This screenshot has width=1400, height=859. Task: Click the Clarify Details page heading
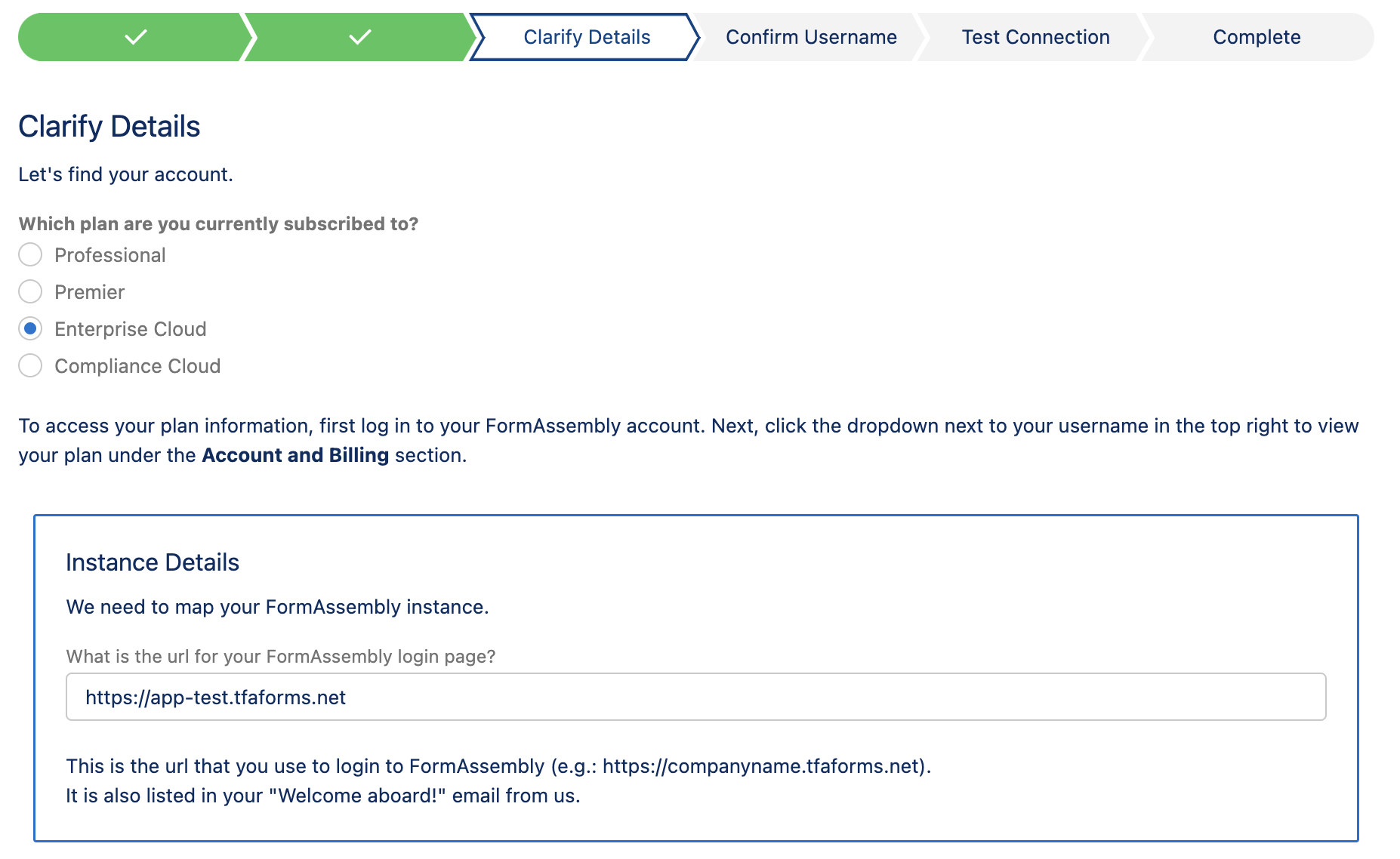pos(109,127)
